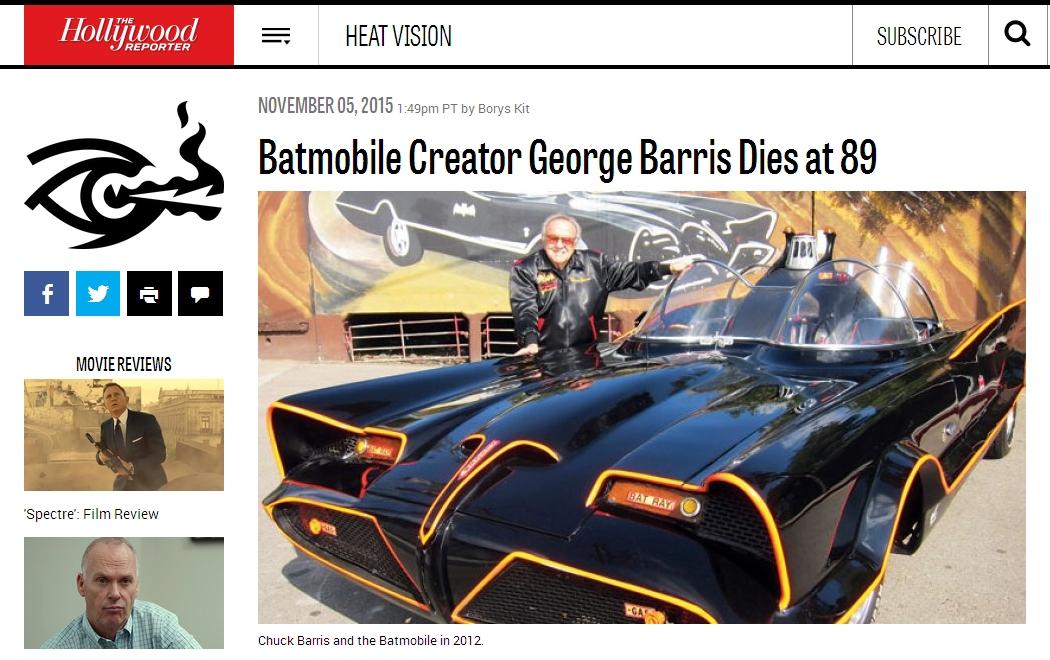This screenshot has width=1050, height=660.
Task: Click the man in plaid shirt thumbnail
Action: [124, 593]
